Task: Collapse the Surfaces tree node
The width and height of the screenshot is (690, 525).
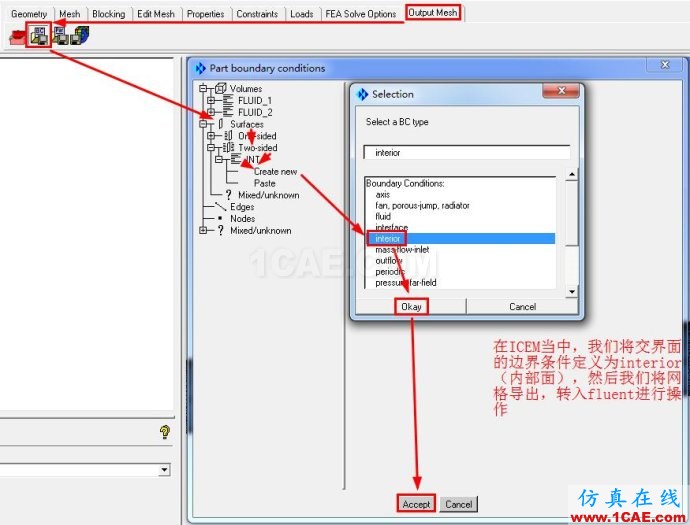Action: pyautogui.click(x=203, y=124)
